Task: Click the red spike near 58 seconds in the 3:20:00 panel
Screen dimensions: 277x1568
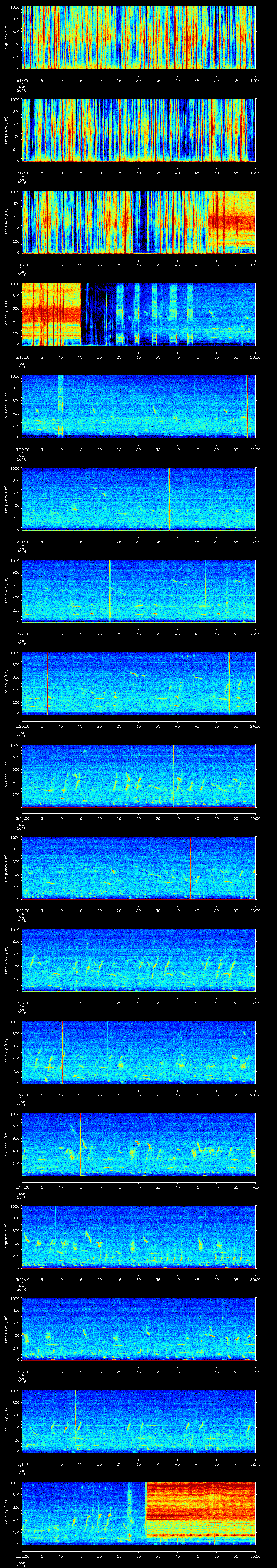Action: [x=247, y=407]
